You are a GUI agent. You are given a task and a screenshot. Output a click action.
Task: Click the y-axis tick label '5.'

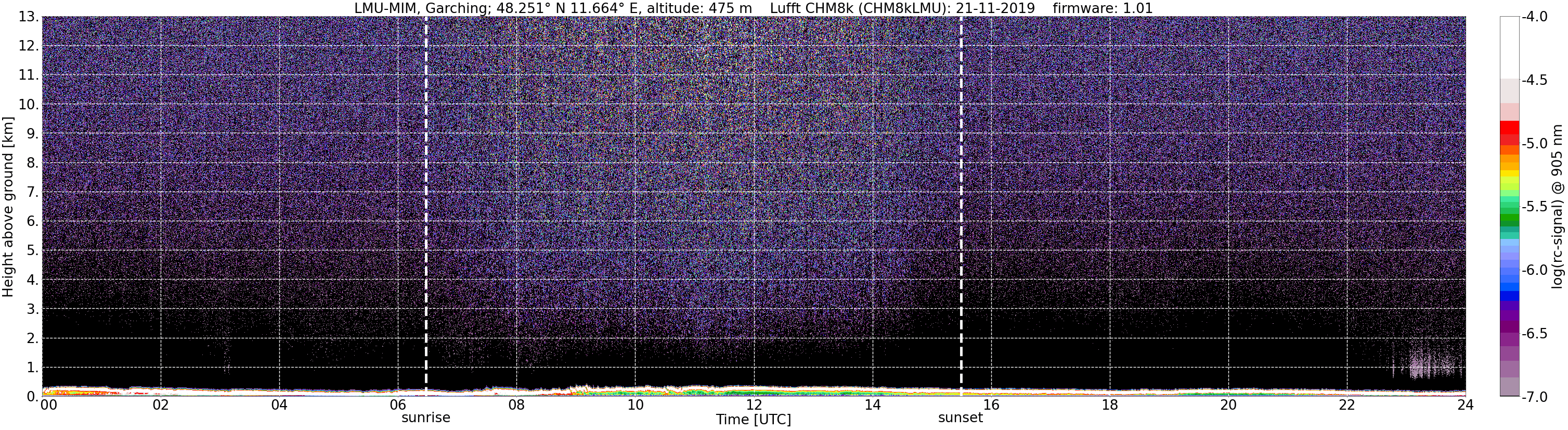coord(33,251)
